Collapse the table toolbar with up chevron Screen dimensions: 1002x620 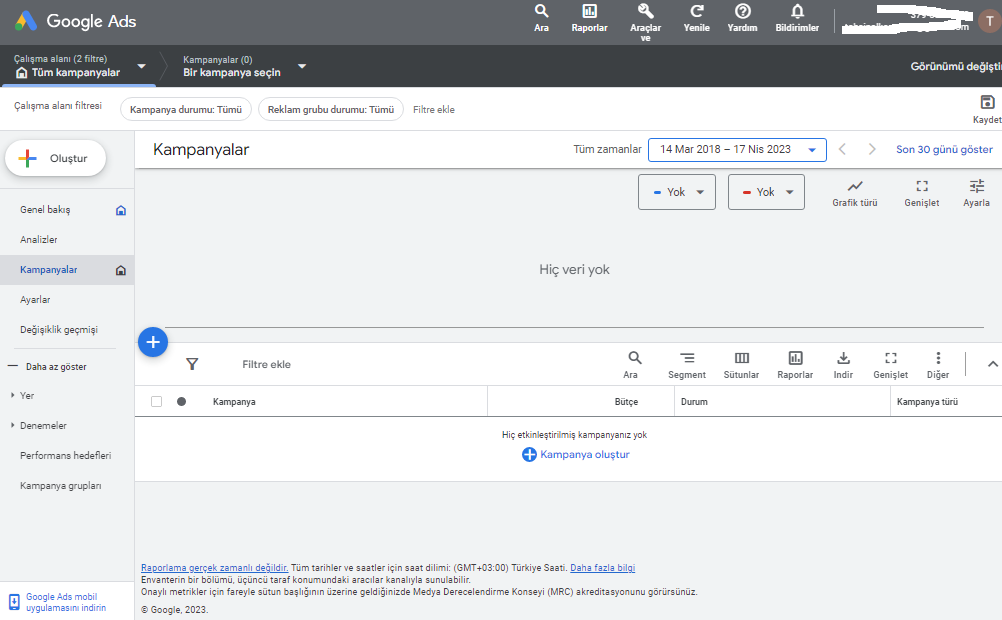(x=992, y=364)
